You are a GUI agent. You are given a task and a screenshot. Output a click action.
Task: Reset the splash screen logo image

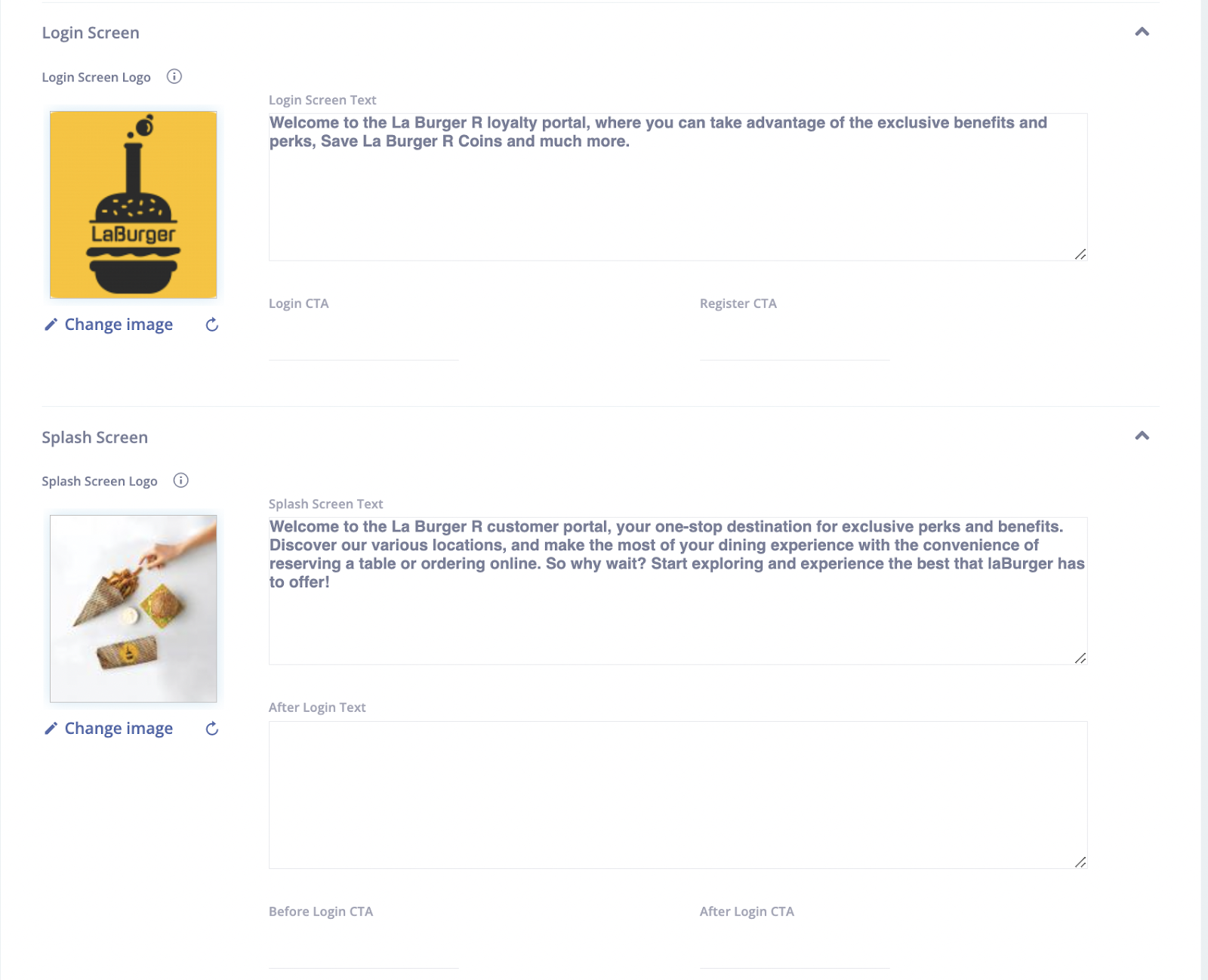[x=212, y=729]
